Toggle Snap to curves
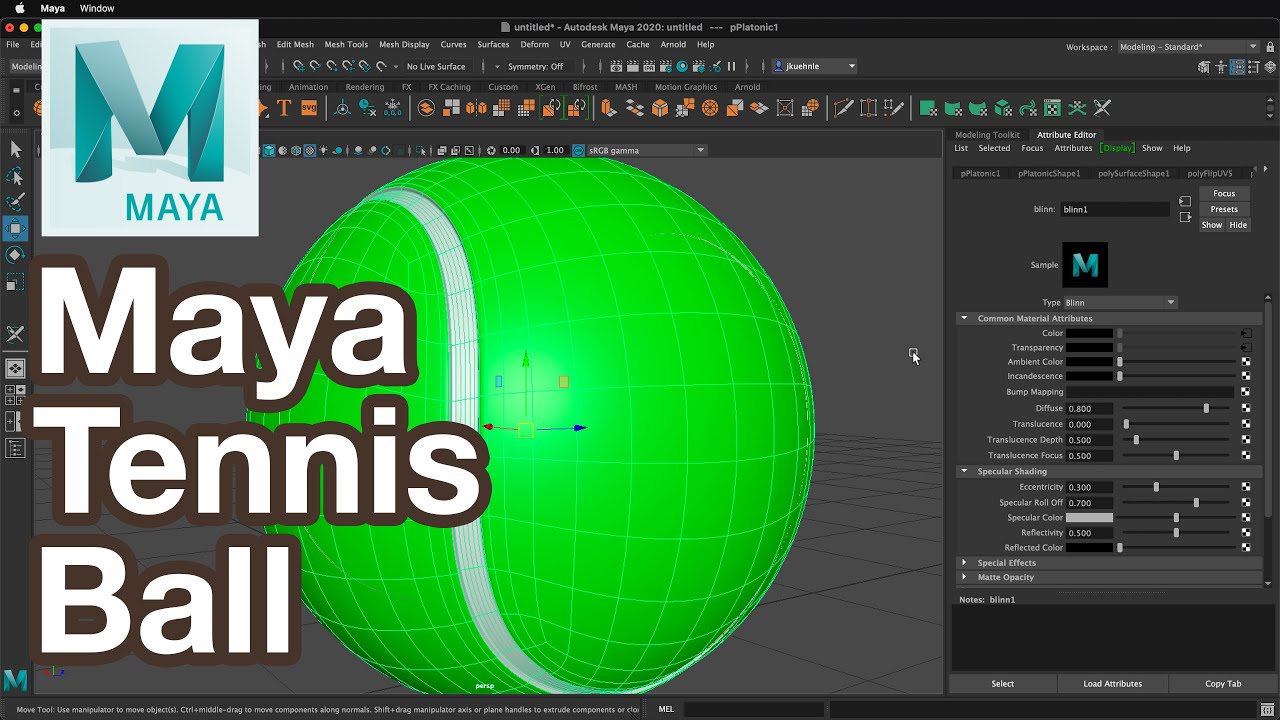The height and width of the screenshot is (720, 1280). (x=314, y=66)
